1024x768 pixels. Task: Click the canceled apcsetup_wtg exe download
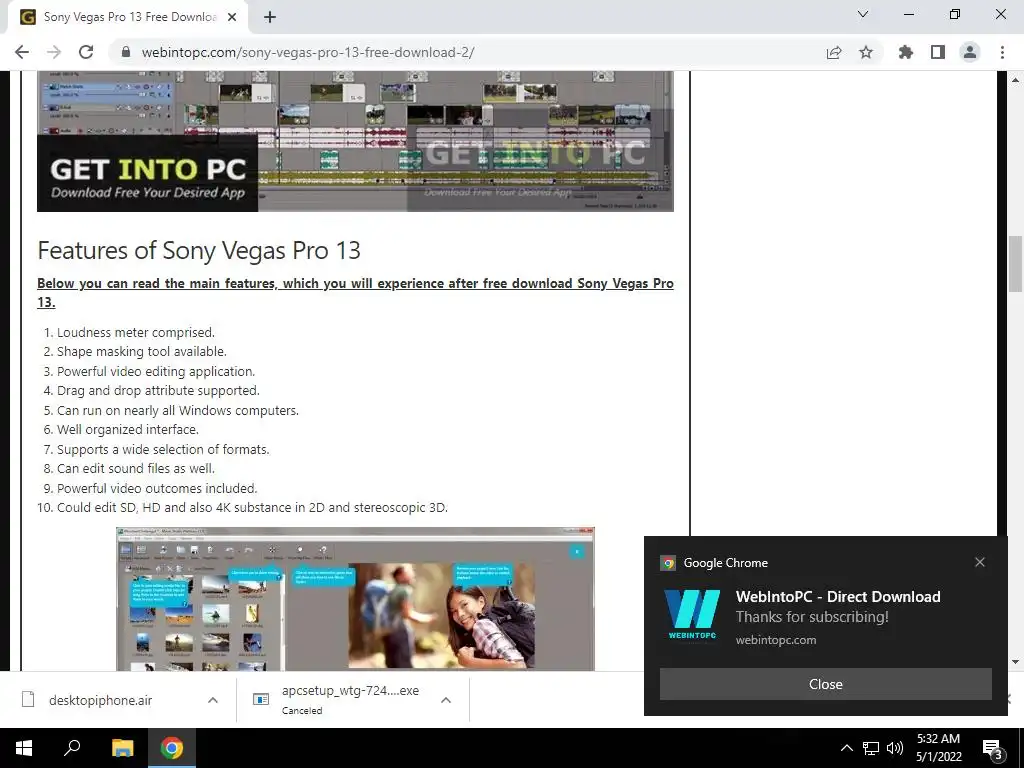pyautogui.click(x=351, y=699)
